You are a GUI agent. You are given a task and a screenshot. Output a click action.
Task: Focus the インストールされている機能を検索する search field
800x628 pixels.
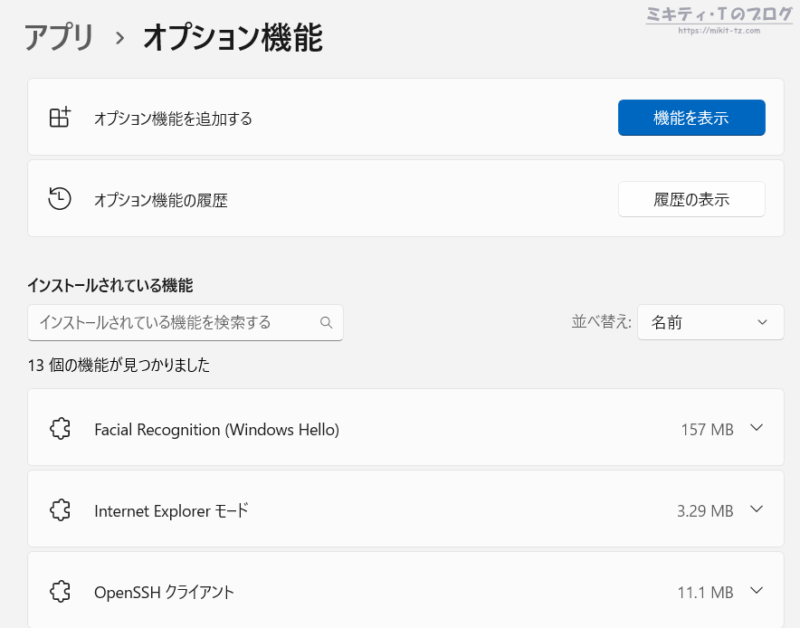[185, 322]
